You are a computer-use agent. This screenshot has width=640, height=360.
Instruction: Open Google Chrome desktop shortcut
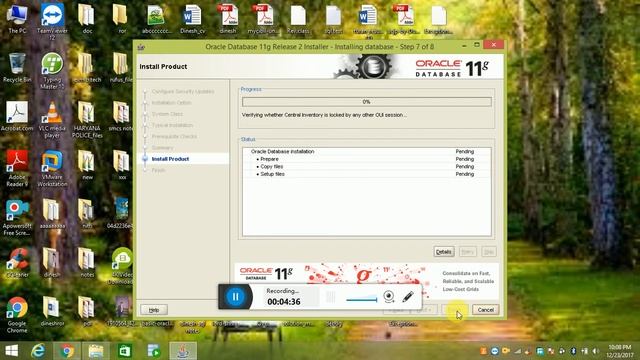tap(17, 315)
